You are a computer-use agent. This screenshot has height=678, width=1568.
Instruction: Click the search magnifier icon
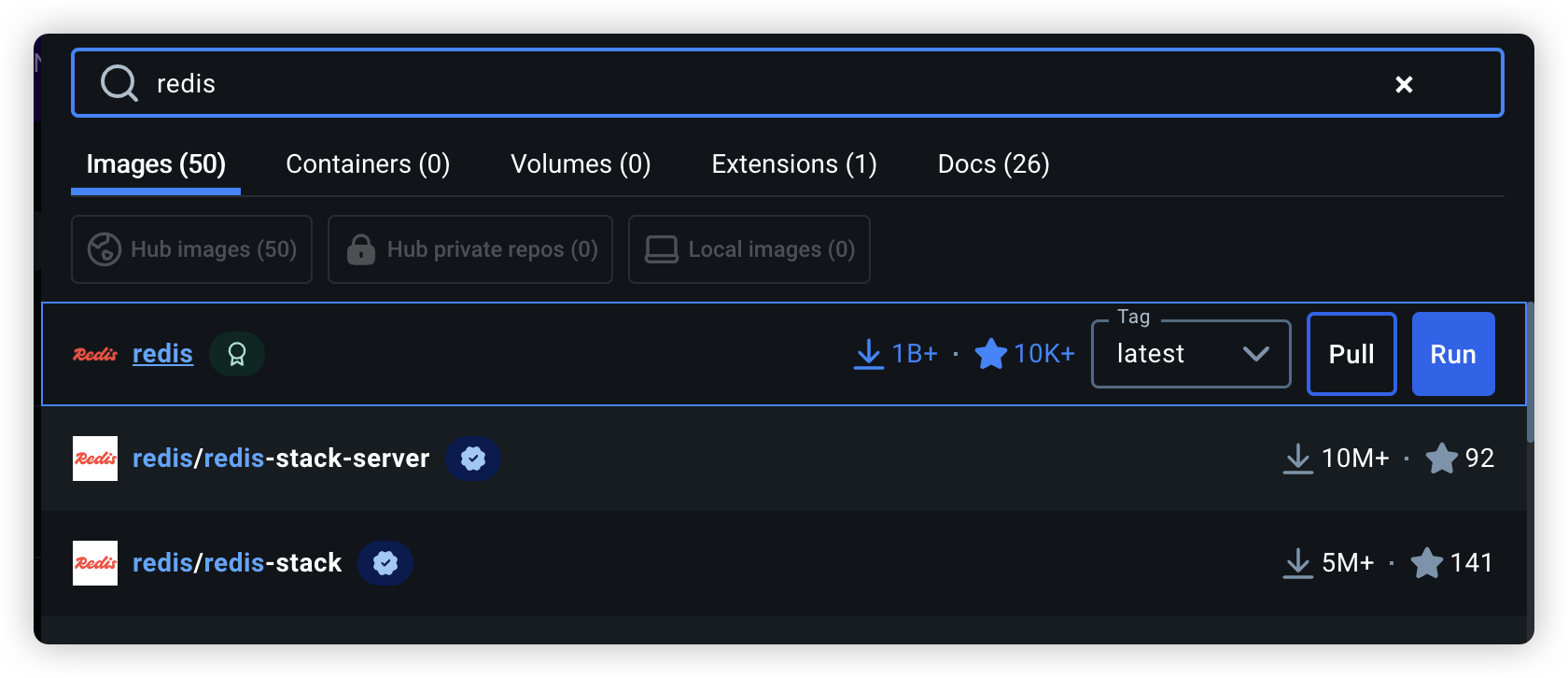119,83
